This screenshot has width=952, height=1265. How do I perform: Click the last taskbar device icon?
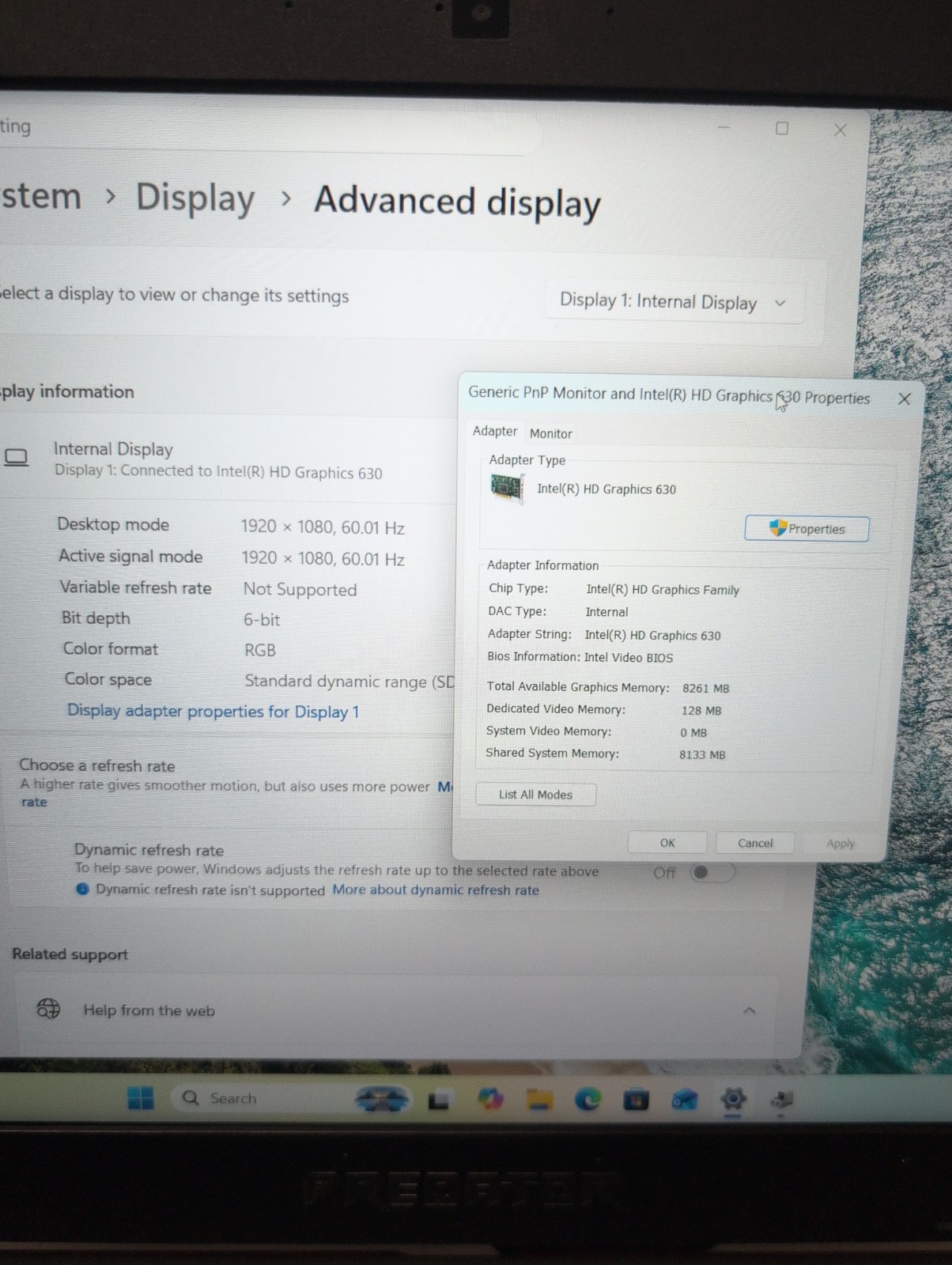point(782,1099)
